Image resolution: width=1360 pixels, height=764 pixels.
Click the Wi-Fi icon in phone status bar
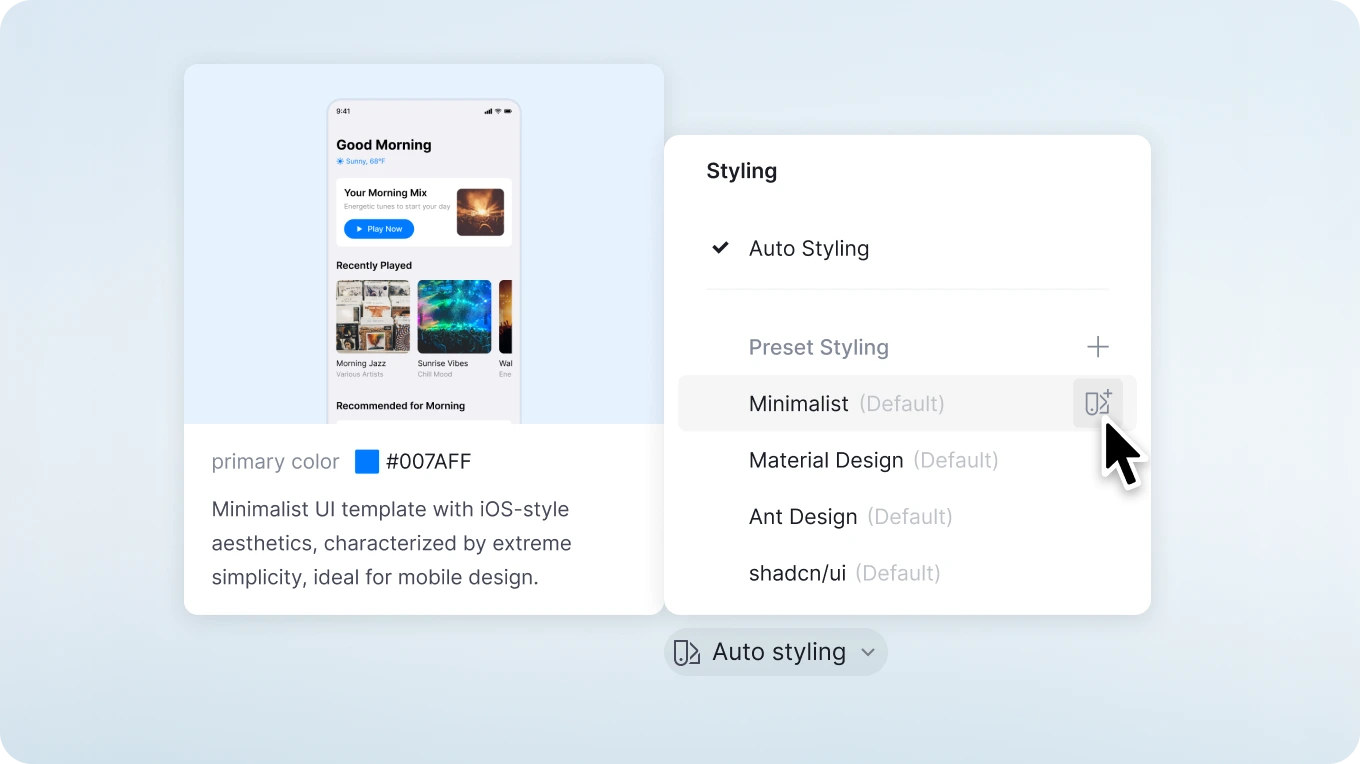pyautogui.click(x=498, y=111)
